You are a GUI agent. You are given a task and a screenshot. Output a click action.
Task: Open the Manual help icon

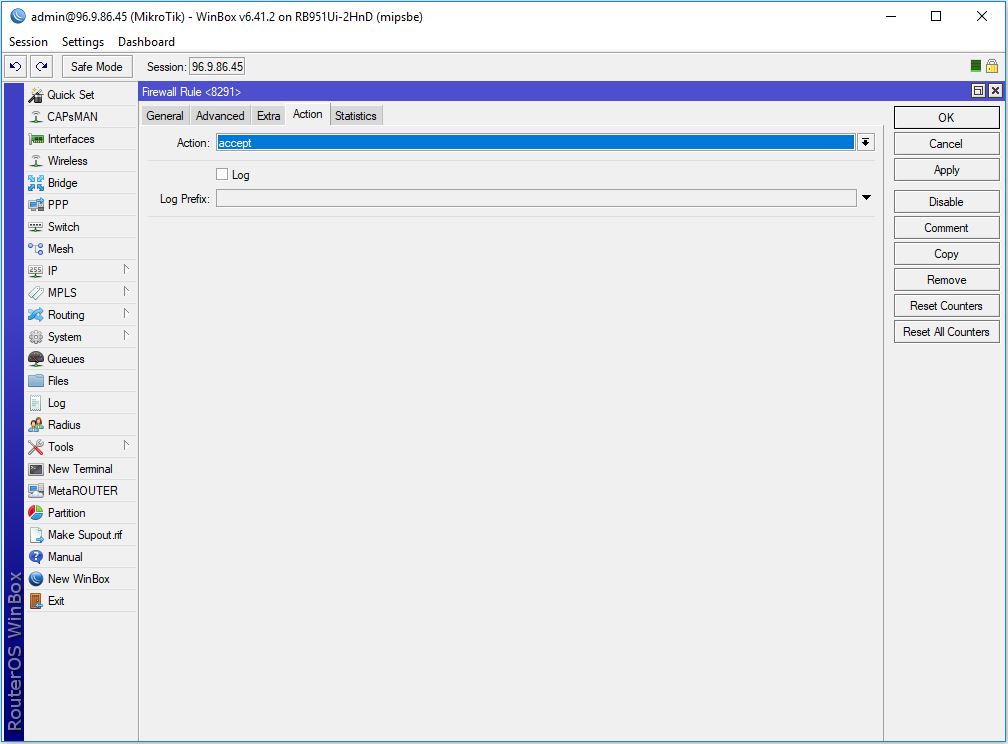point(36,557)
